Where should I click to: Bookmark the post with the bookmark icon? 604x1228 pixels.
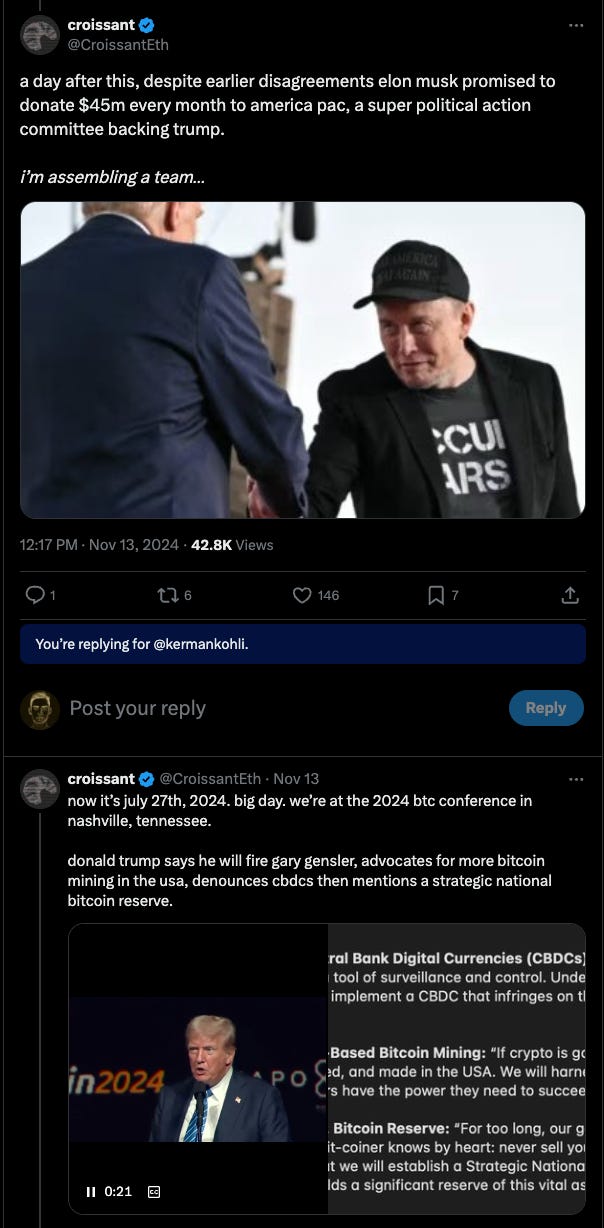436,595
